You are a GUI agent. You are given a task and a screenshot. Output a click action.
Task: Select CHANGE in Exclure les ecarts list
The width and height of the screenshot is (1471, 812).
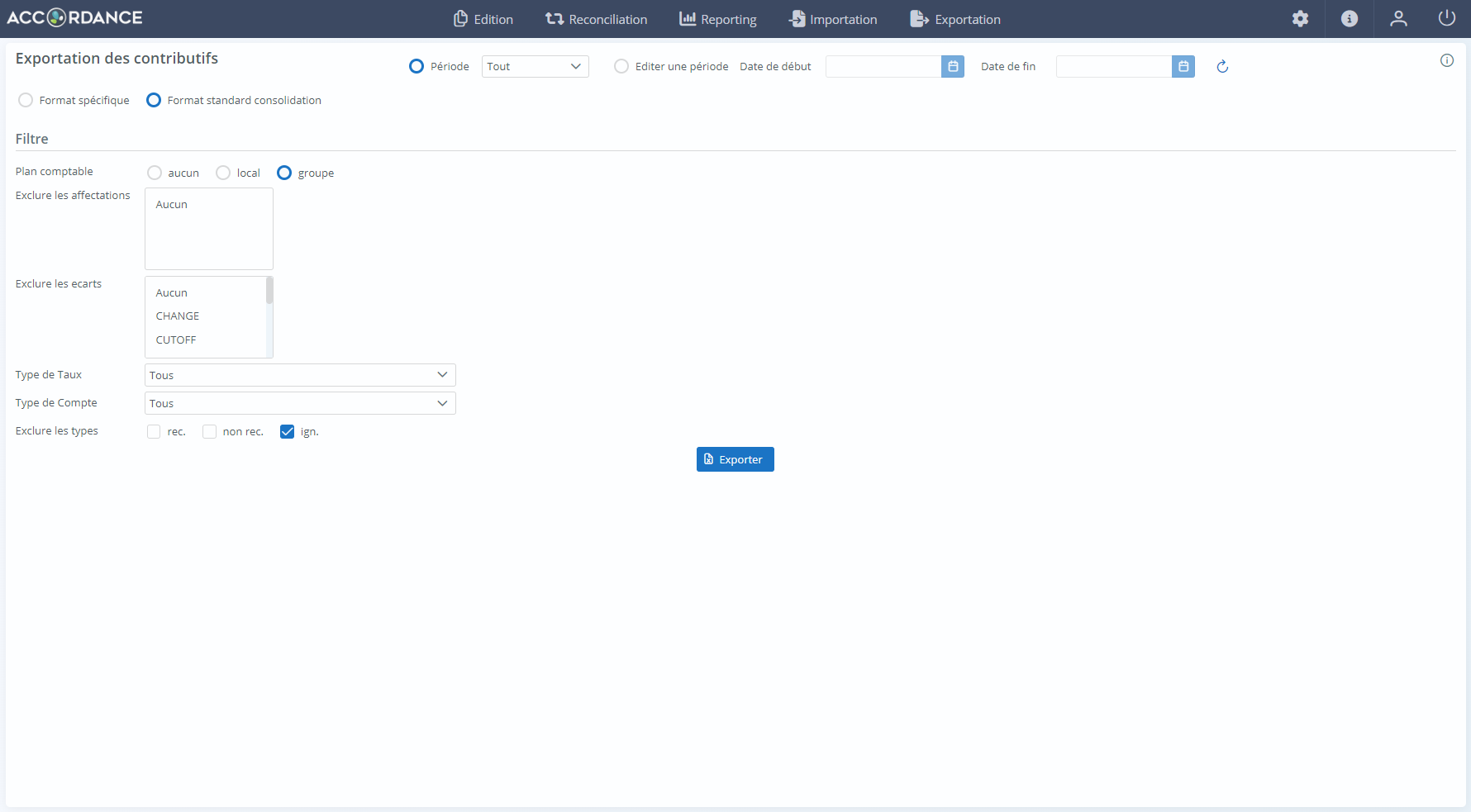(207, 316)
